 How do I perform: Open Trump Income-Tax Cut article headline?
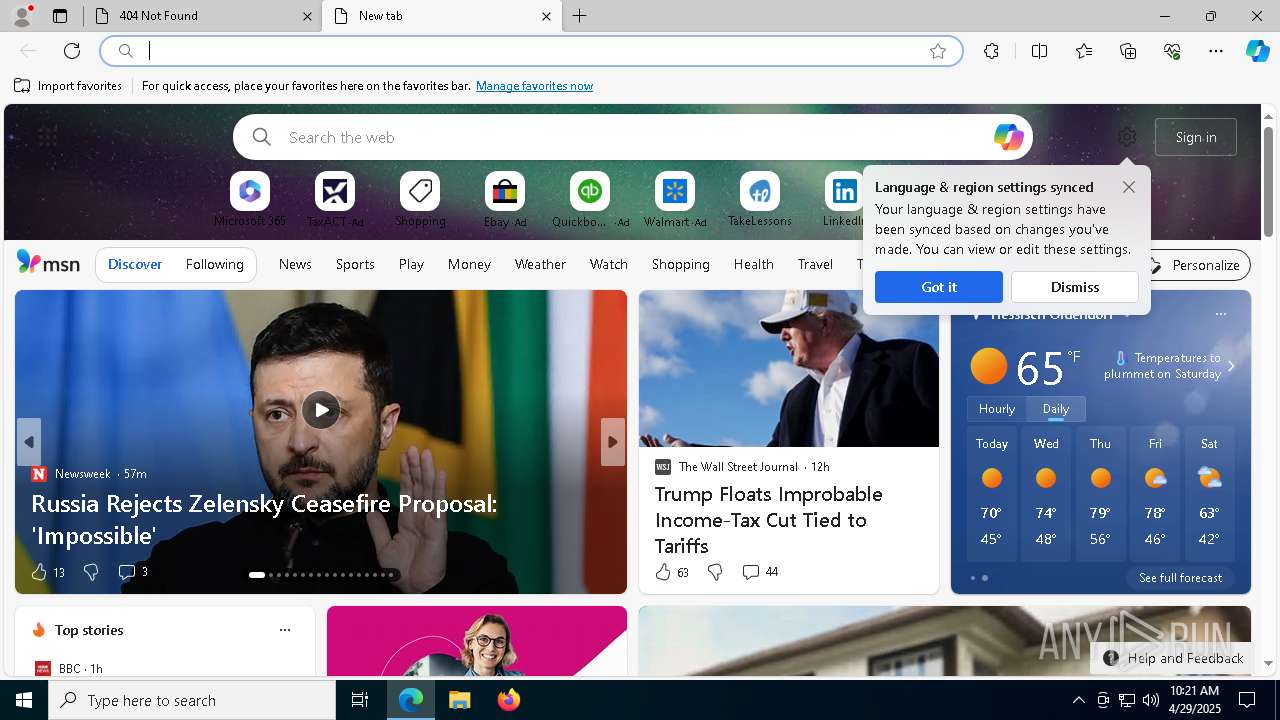pos(769,520)
